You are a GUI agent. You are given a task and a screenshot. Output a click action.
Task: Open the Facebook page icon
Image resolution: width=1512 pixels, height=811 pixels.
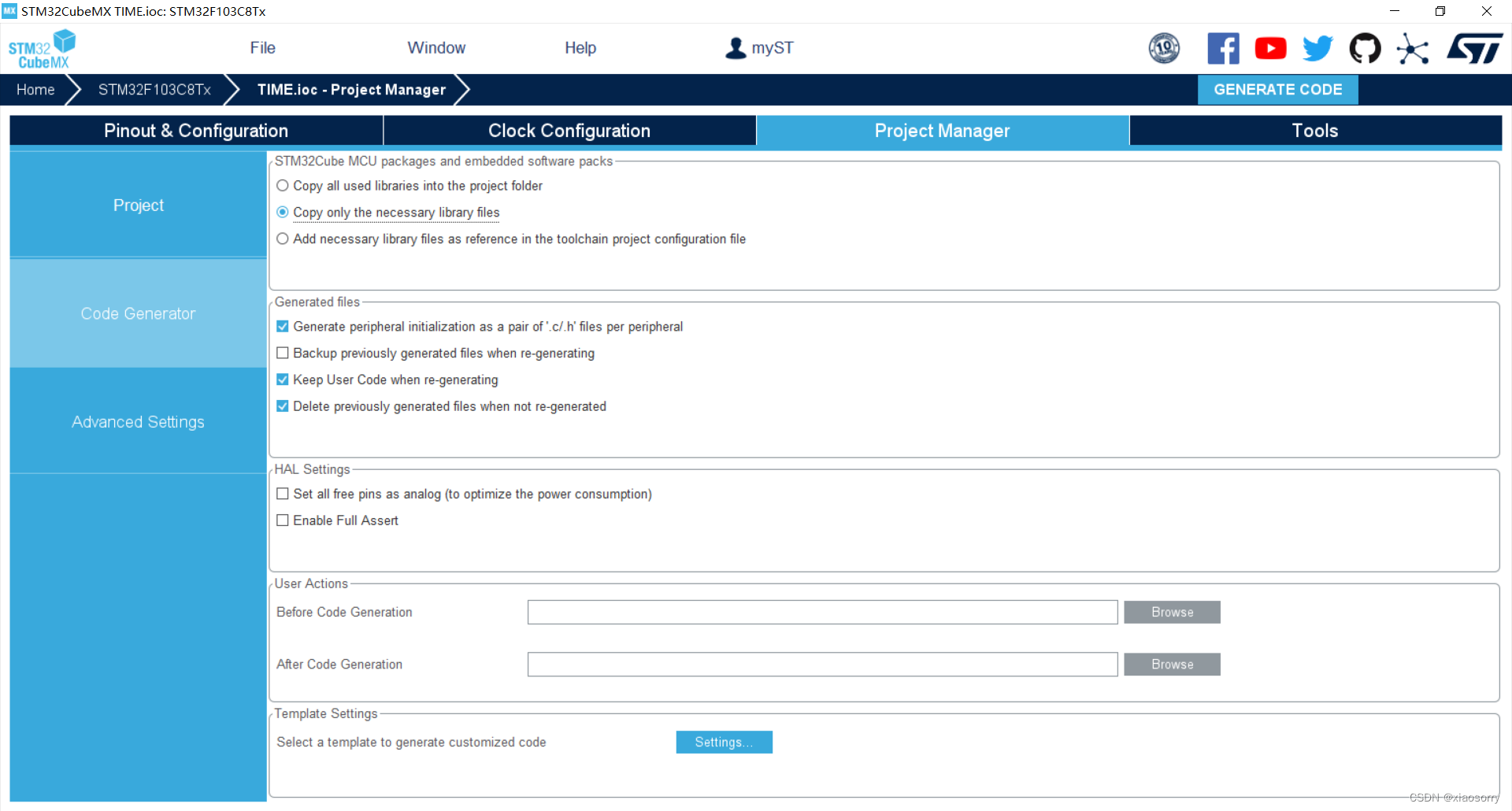[x=1223, y=49]
